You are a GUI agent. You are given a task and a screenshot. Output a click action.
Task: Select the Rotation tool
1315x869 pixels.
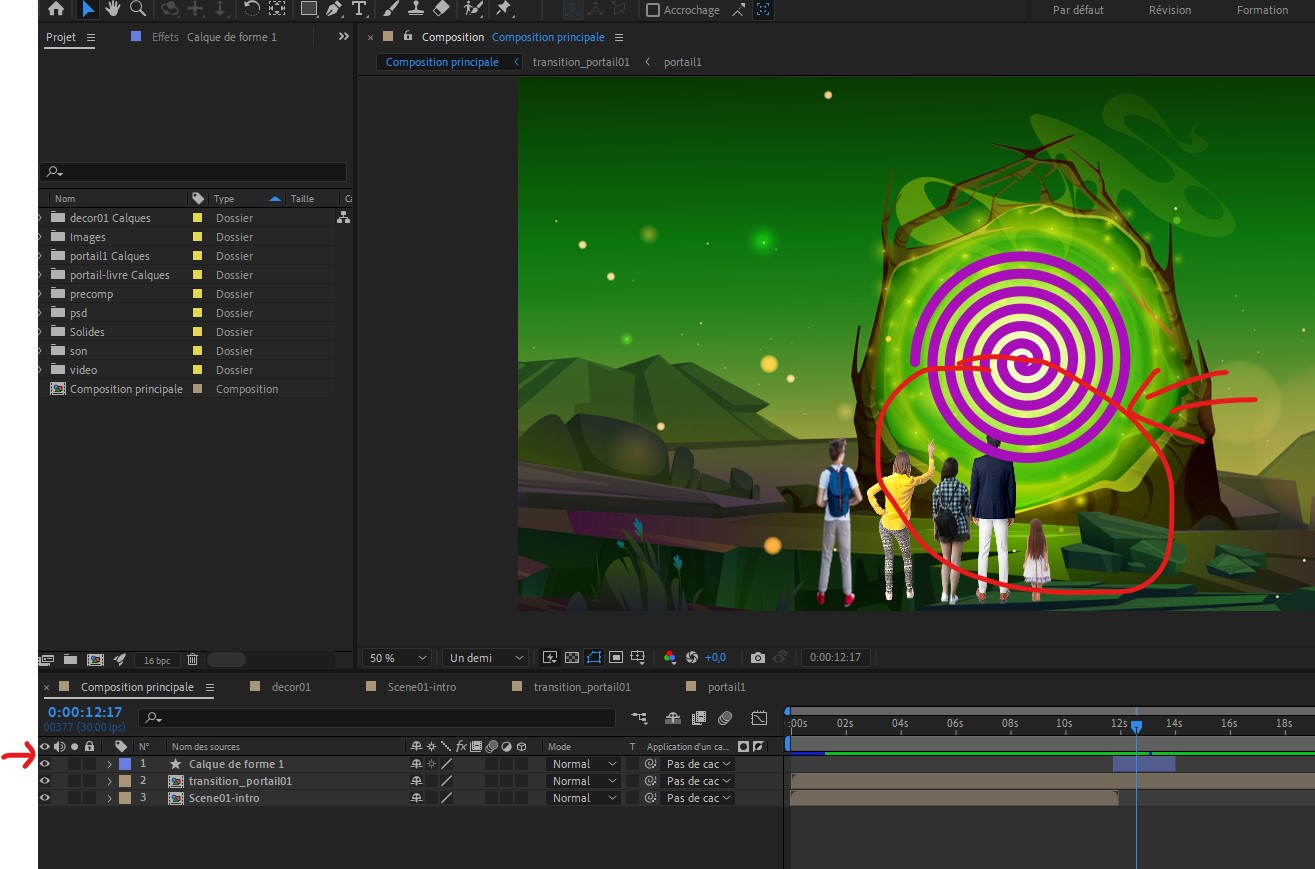pyautogui.click(x=252, y=9)
